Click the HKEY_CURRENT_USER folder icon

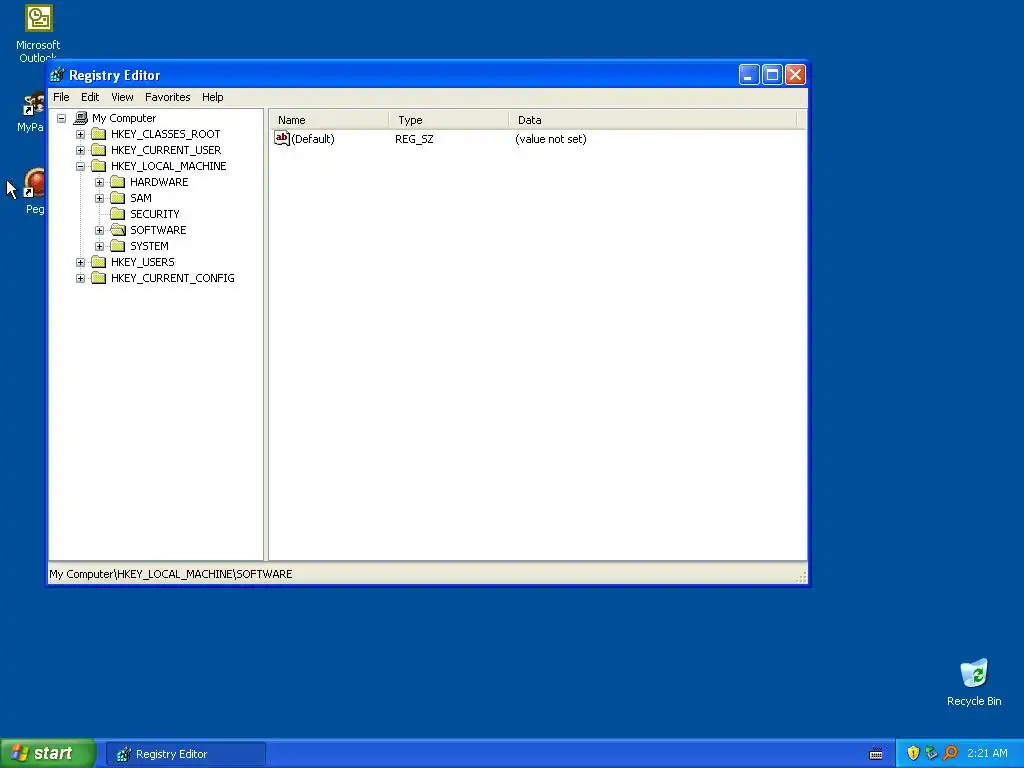[99, 150]
